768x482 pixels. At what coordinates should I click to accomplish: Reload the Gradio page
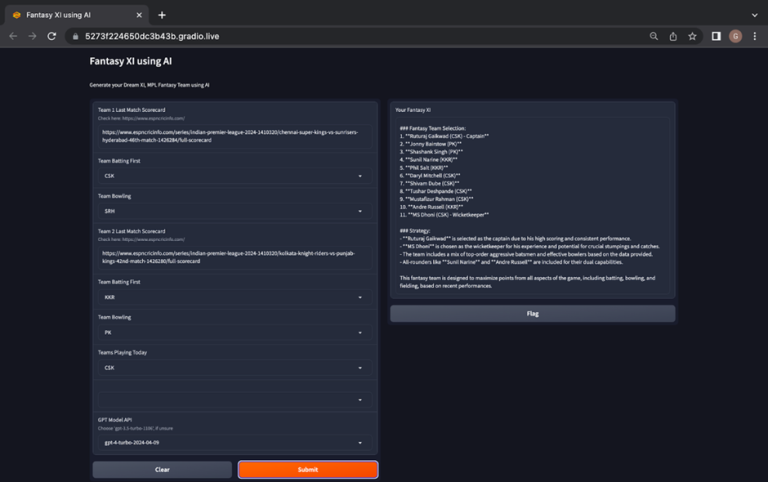(51, 36)
